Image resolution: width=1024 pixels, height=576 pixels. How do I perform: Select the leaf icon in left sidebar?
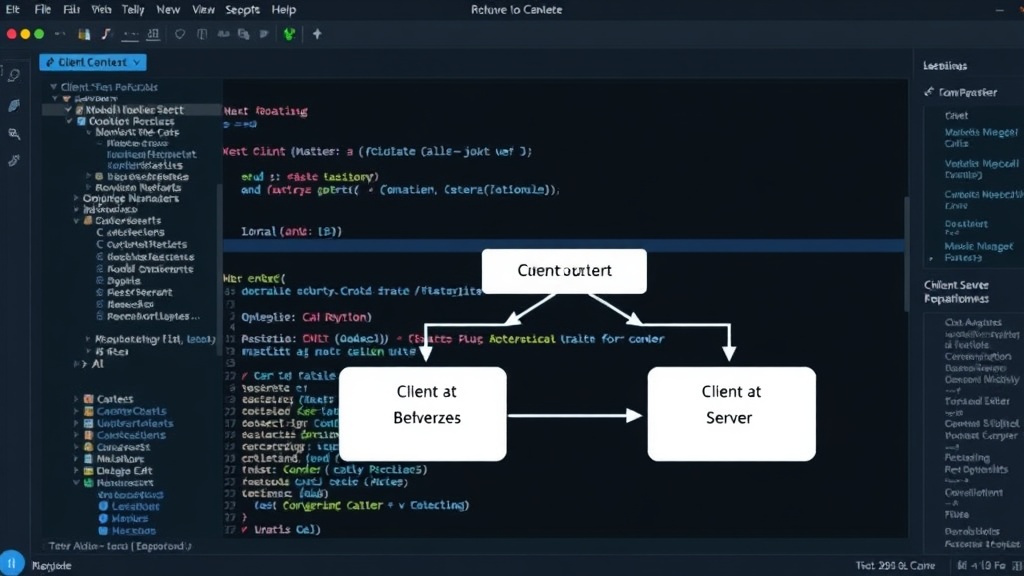click(14, 105)
